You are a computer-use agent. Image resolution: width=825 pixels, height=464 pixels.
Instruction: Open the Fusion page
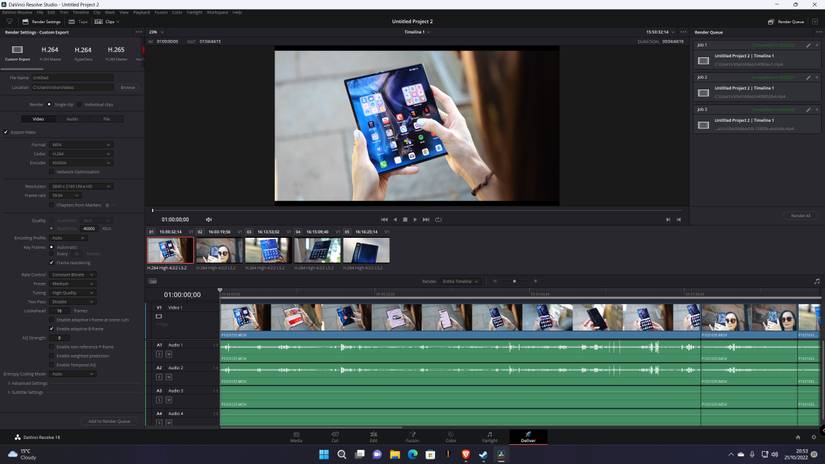click(412, 437)
